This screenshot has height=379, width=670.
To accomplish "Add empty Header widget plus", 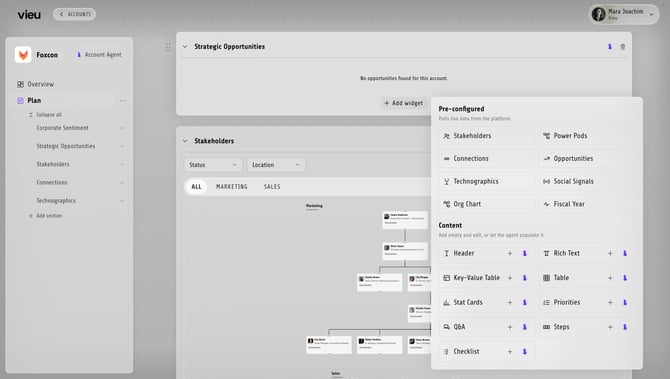I will pos(510,253).
